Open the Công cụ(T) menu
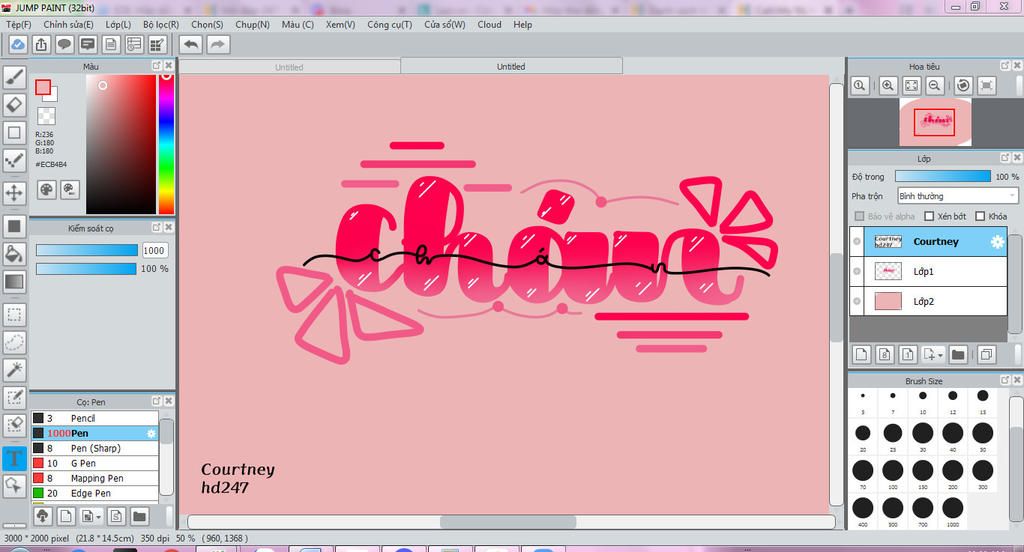Viewport: 1024px width, 552px height. coord(389,24)
